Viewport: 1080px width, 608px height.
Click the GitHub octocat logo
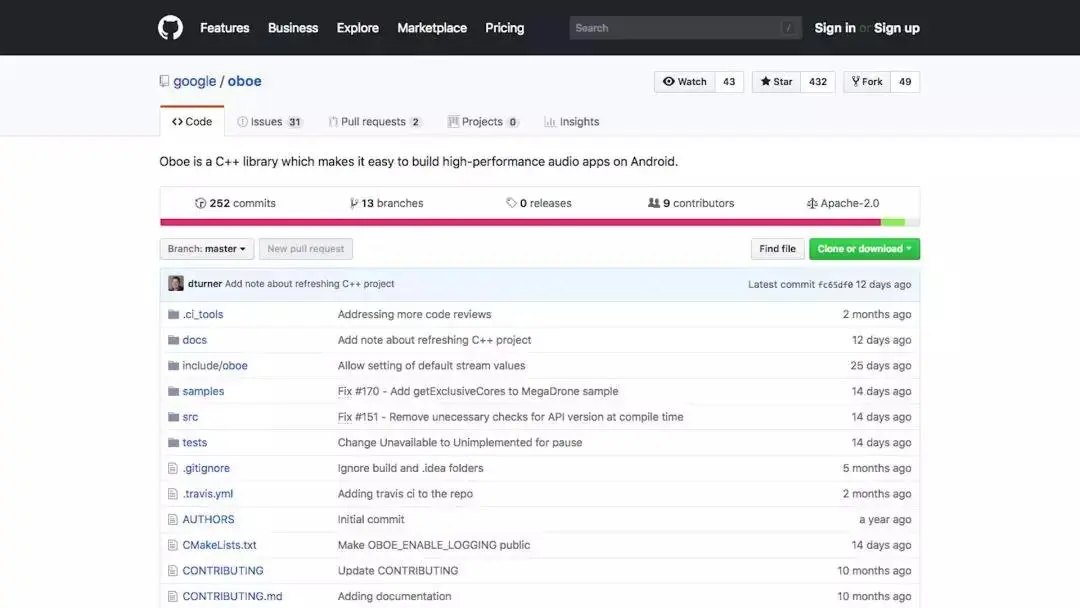click(x=170, y=28)
